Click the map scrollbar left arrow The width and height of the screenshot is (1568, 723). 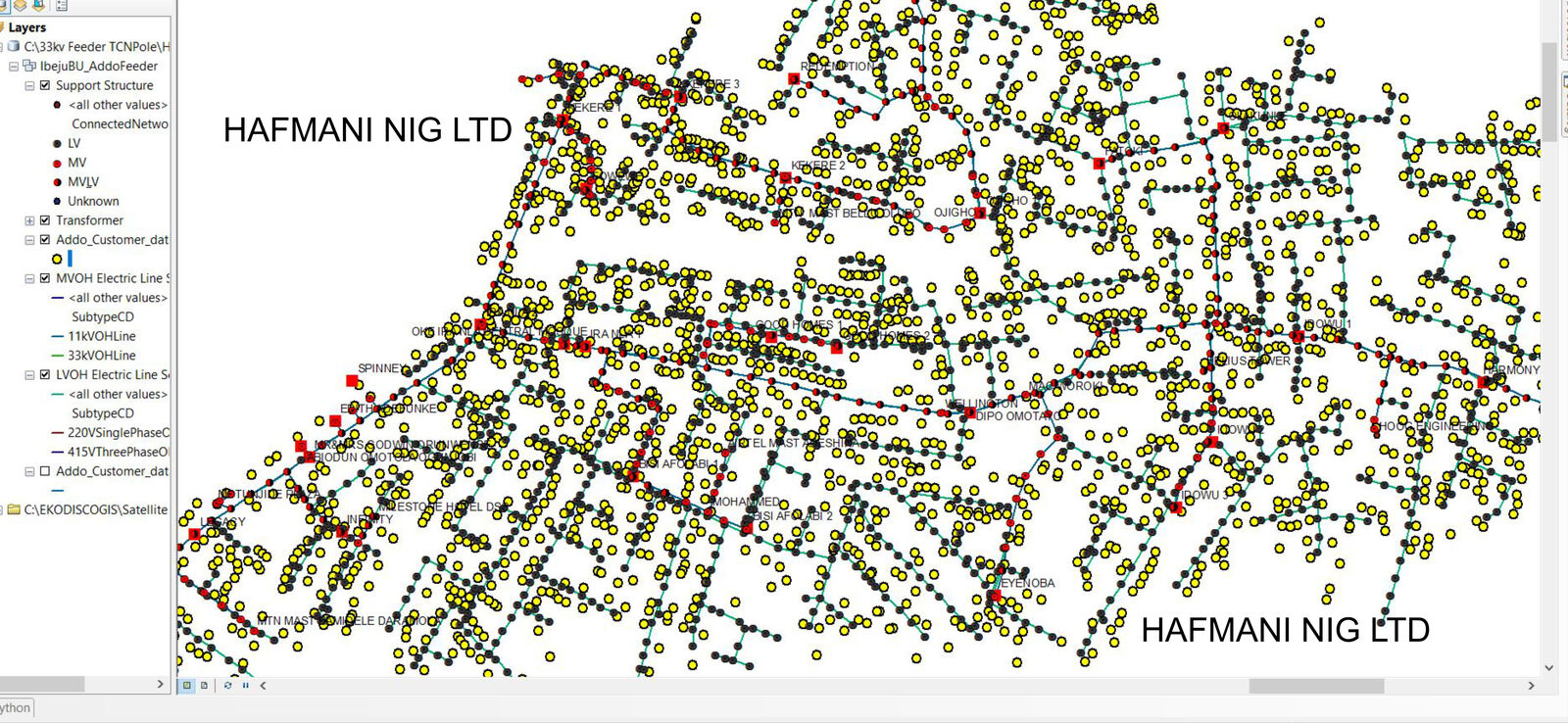point(263,686)
